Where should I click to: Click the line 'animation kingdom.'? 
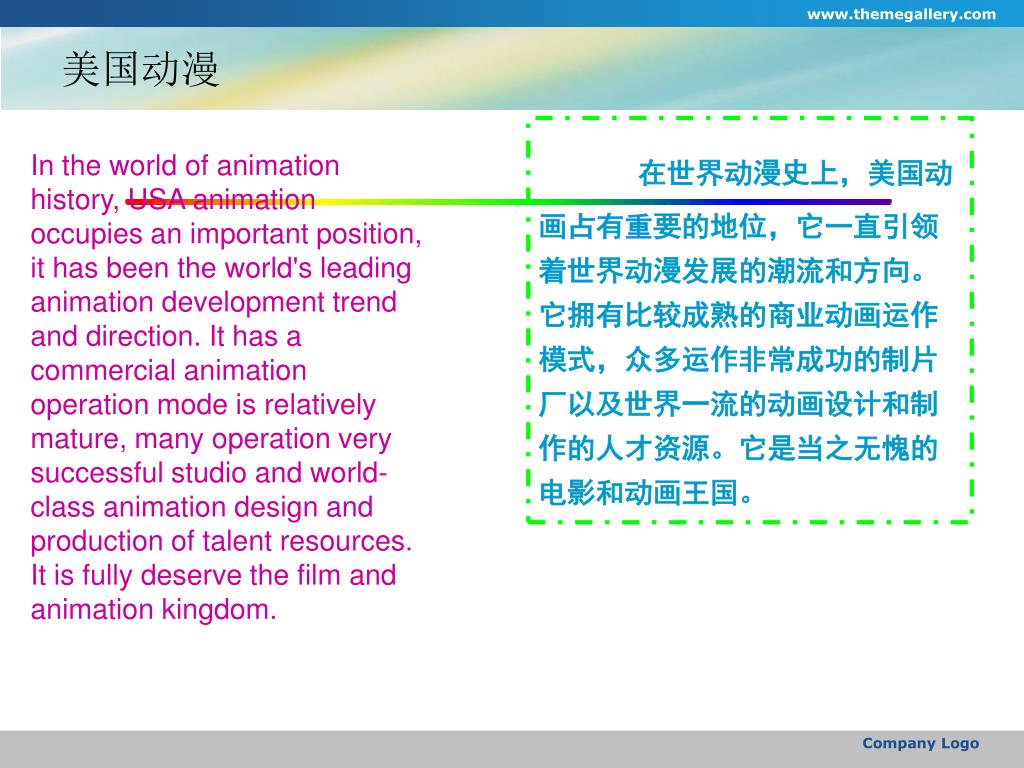pyautogui.click(x=153, y=609)
